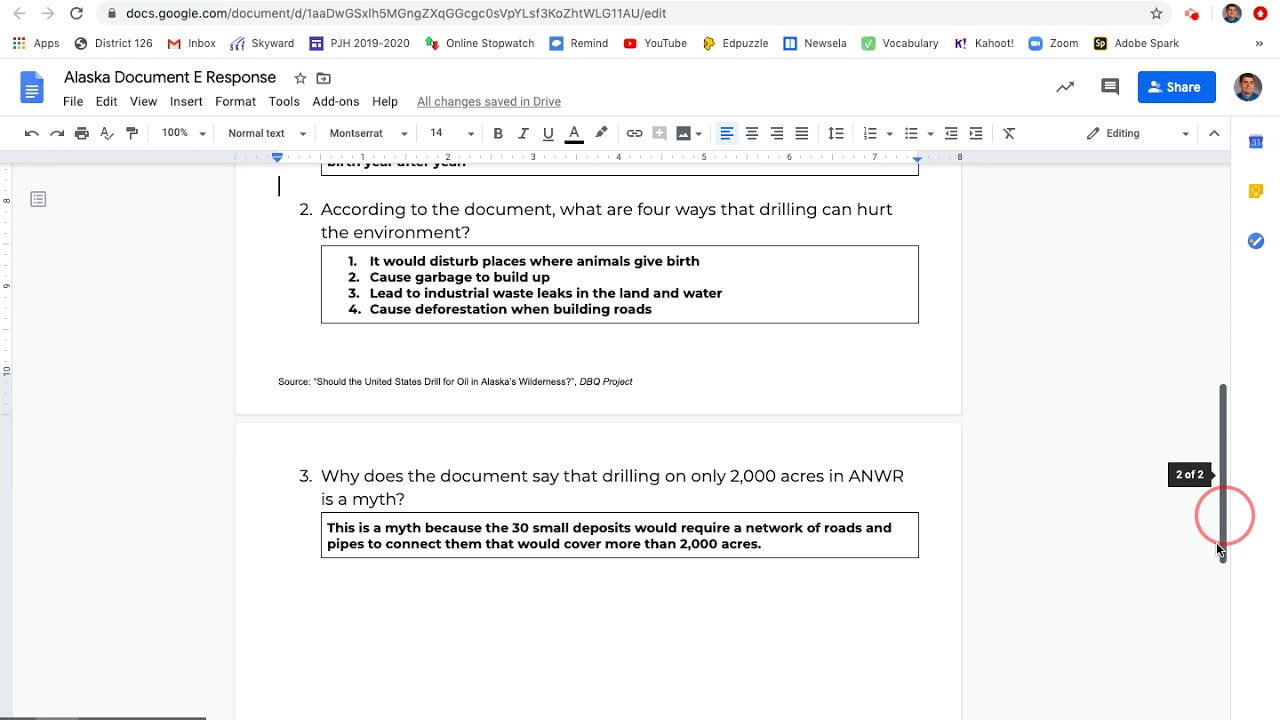The height and width of the screenshot is (720, 1280).
Task: Open comment history icon
Action: tap(1110, 87)
